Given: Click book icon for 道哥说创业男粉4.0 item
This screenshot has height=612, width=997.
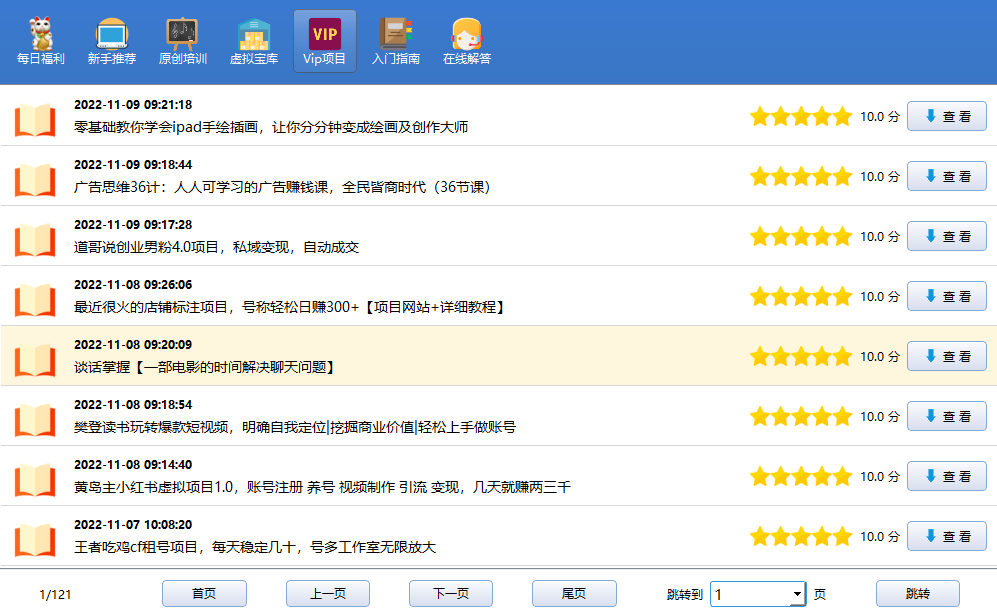Looking at the screenshot, I should (x=35, y=240).
